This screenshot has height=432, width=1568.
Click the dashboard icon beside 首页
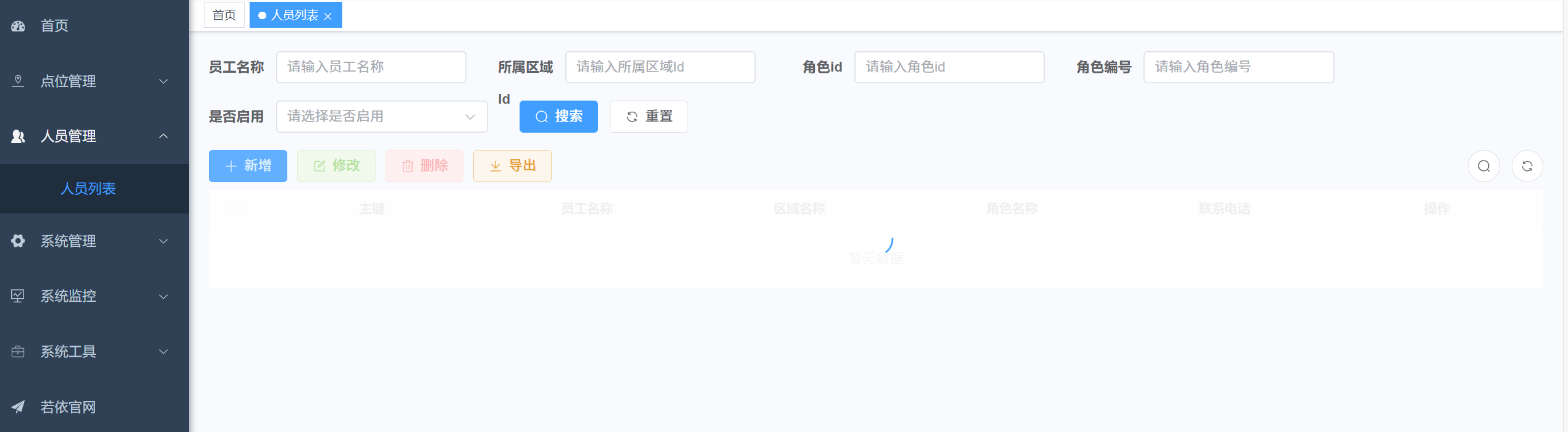[x=18, y=26]
